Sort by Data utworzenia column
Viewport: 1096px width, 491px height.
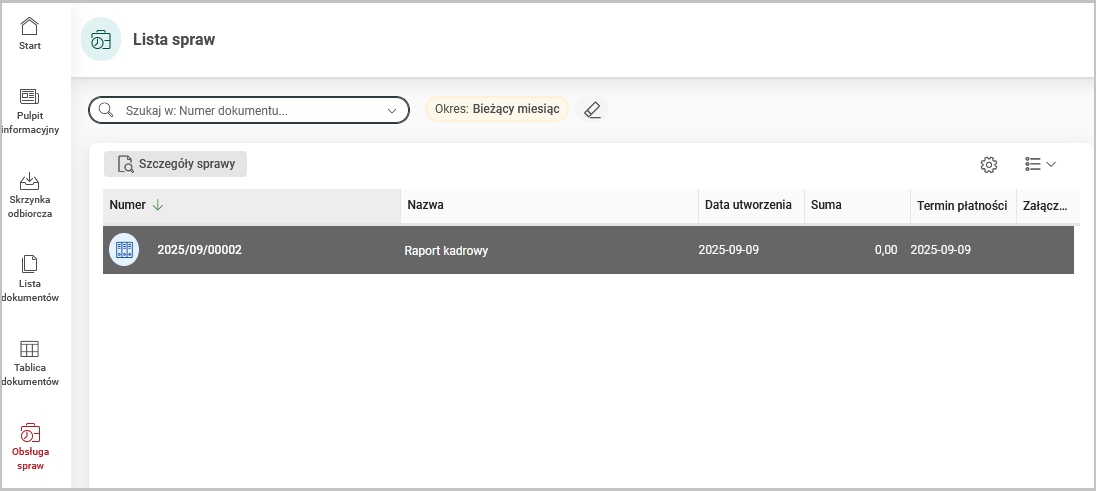tap(748, 205)
